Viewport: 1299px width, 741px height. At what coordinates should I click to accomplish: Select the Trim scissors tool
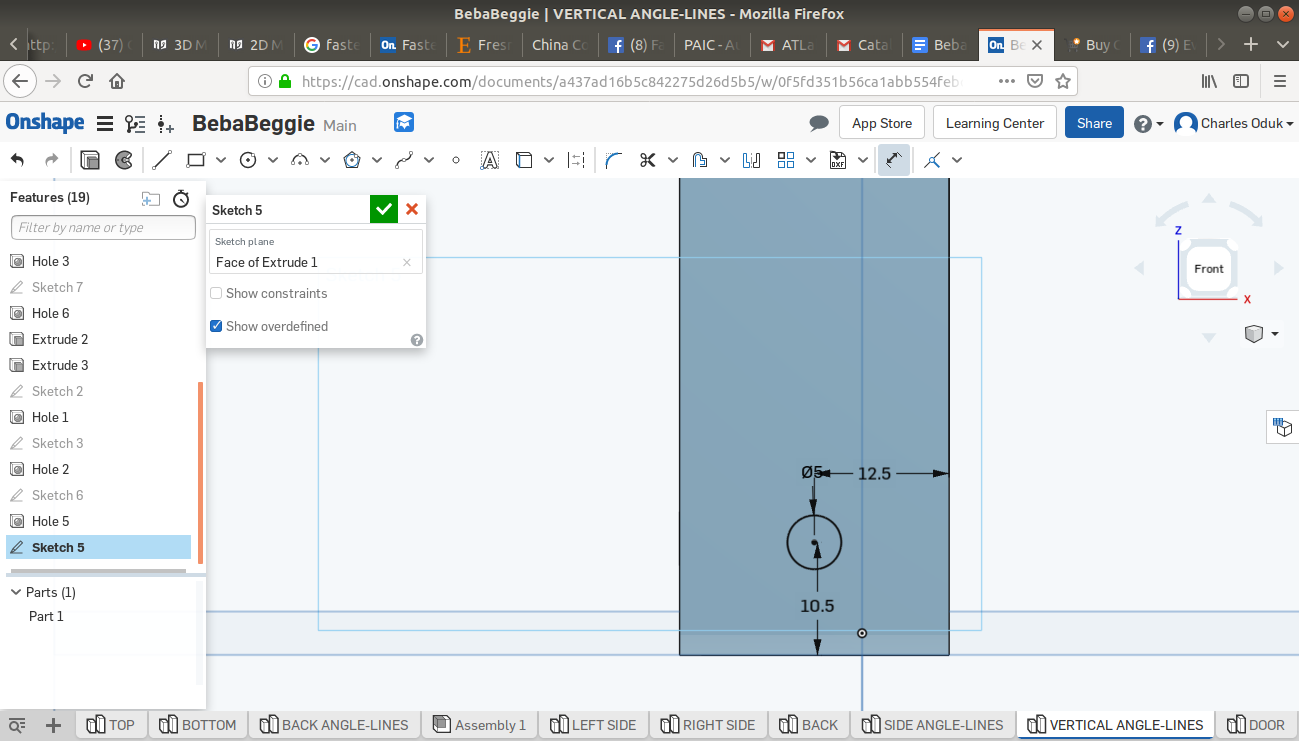(x=648, y=160)
